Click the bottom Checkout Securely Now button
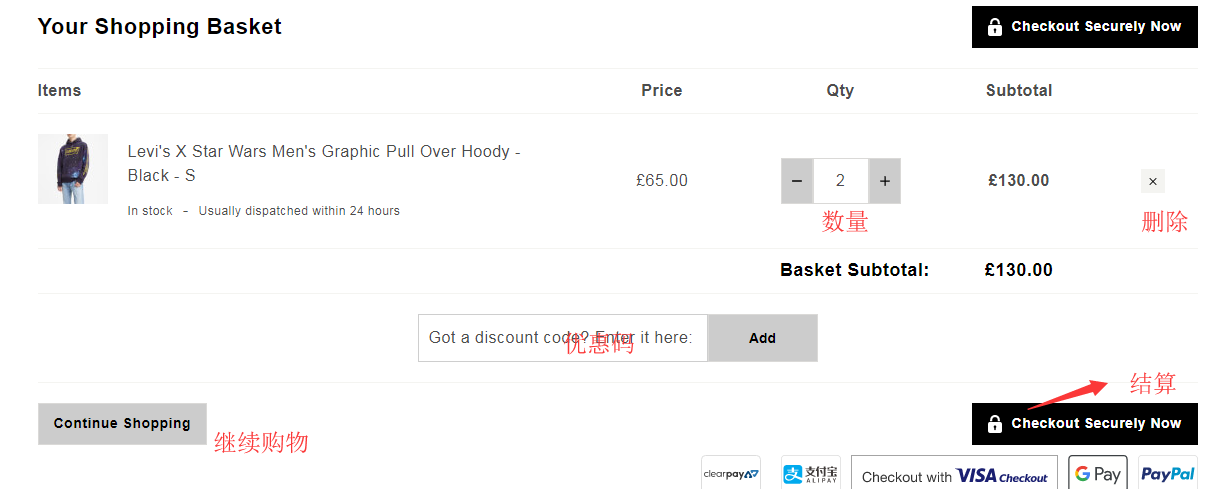The height and width of the screenshot is (489, 1211). pos(1084,424)
